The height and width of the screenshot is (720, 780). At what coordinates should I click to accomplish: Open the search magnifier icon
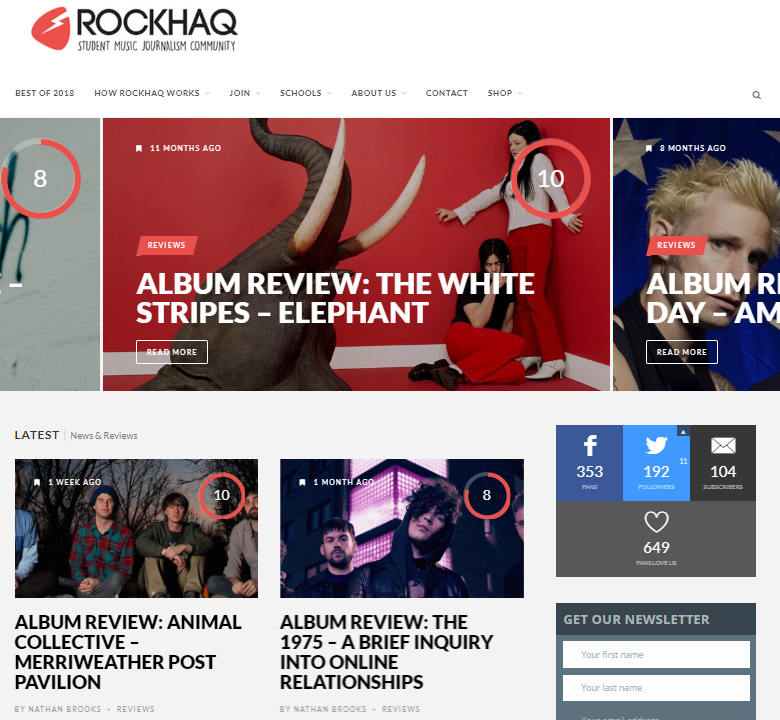(x=756, y=95)
